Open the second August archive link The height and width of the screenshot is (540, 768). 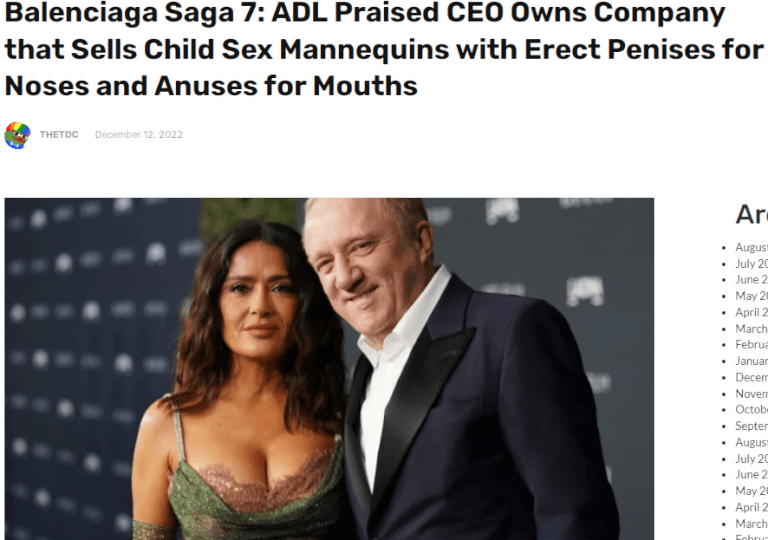(751, 442)
